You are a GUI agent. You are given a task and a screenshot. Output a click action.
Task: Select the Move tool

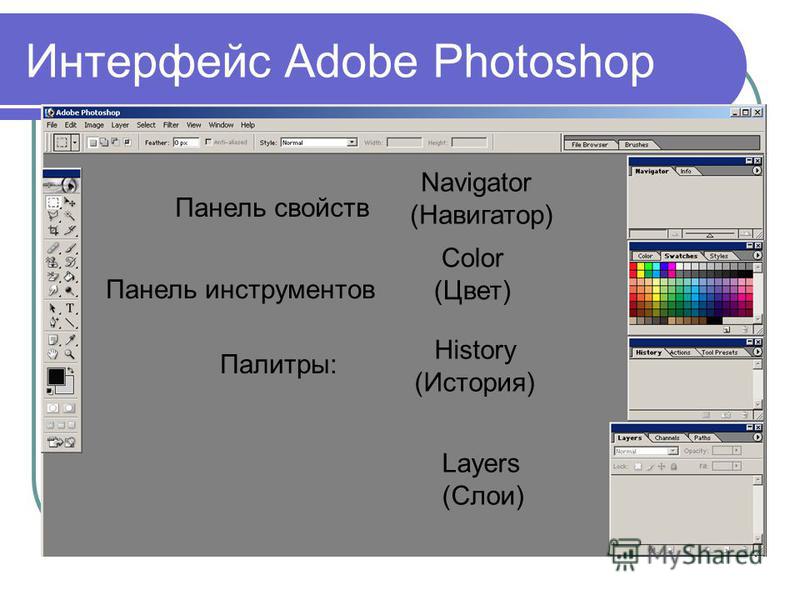pyautogui.click(x=70, y=203)
